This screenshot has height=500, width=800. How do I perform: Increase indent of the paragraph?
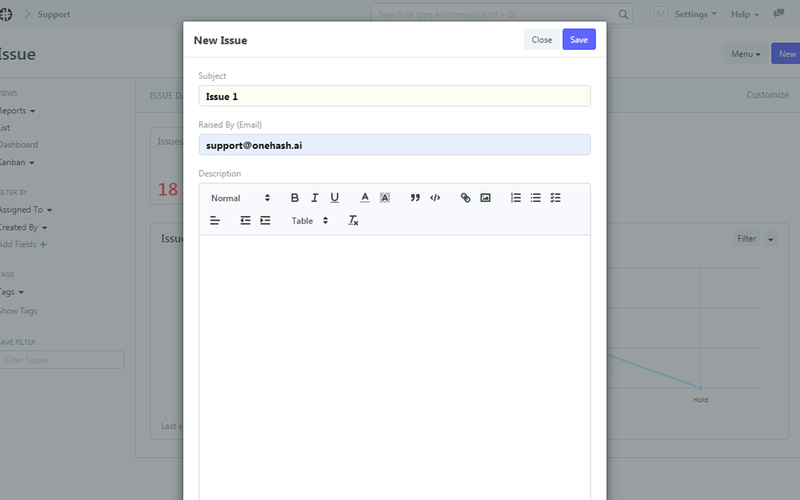[265, 220]
